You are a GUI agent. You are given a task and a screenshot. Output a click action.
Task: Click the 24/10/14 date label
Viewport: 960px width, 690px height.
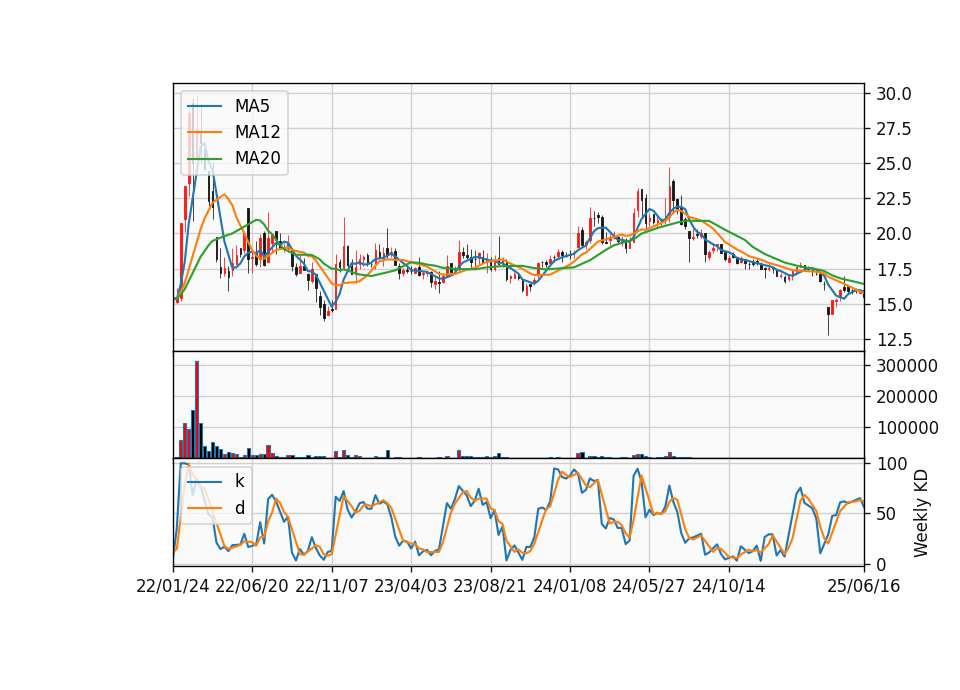pyautogui.click(x=729, y=586)
